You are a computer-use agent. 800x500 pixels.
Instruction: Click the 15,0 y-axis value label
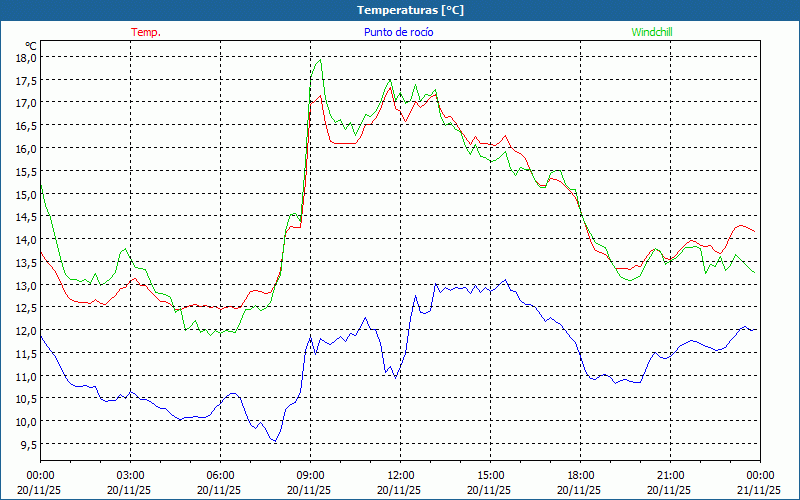click(x=25, y=194)
